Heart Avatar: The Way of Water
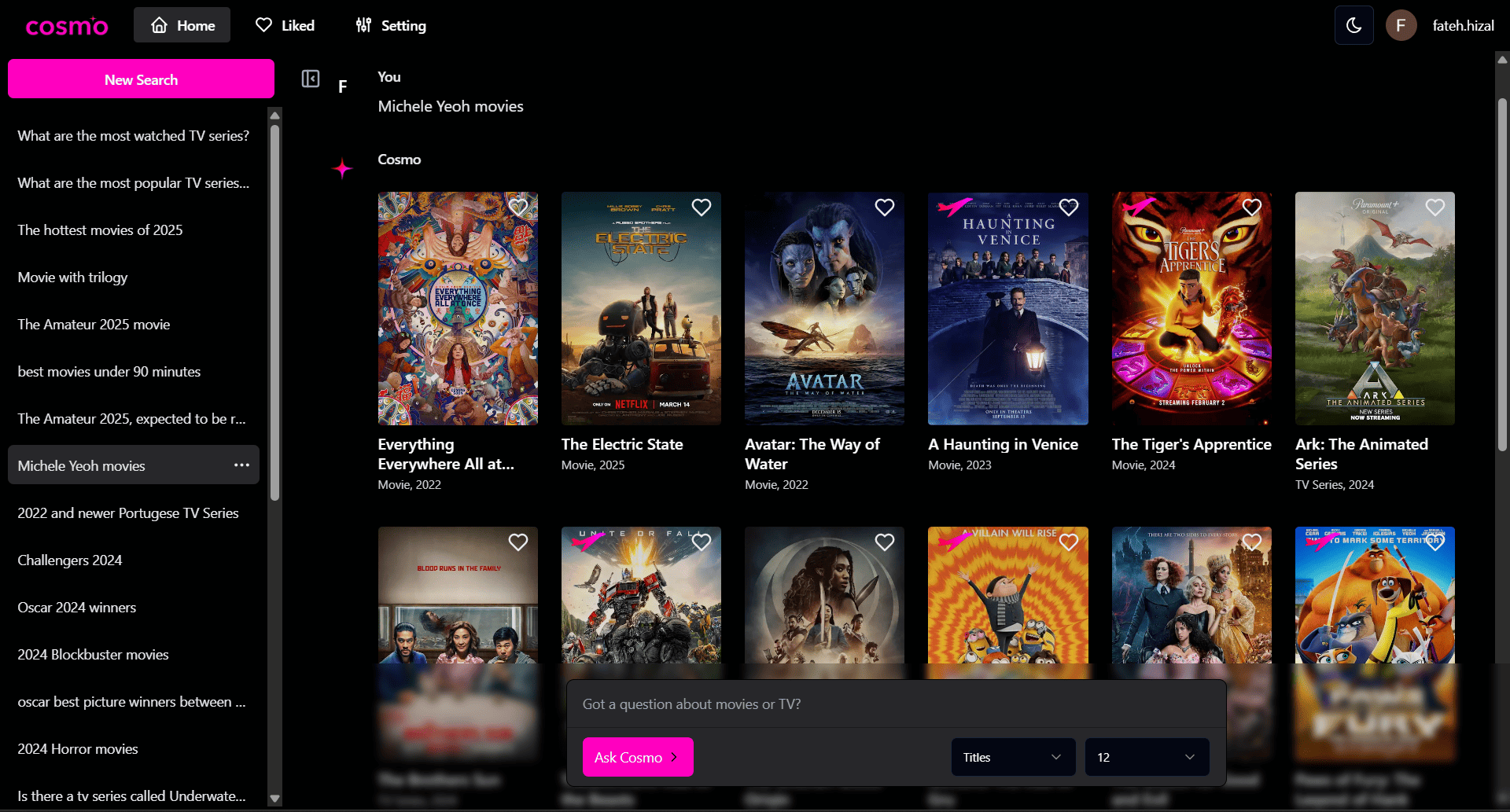 pos(884,208)
